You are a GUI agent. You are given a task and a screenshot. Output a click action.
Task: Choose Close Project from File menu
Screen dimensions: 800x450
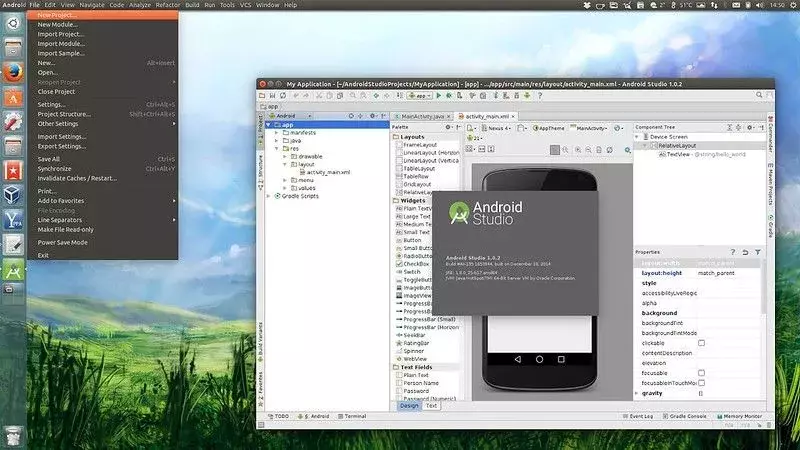[x=103, y=92]
